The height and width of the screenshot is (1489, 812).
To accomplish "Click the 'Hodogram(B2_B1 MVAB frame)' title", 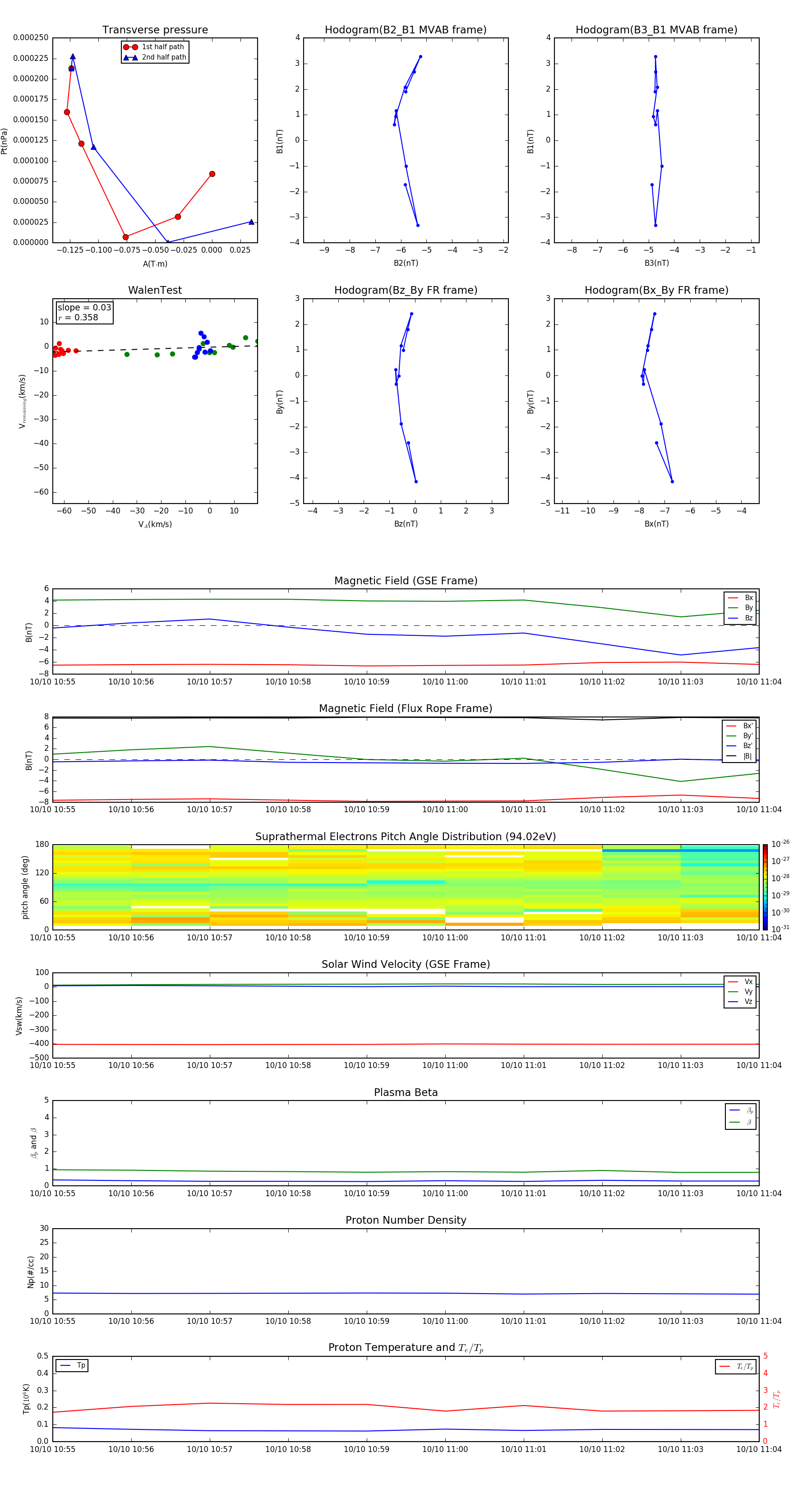I will click(406, 30).
